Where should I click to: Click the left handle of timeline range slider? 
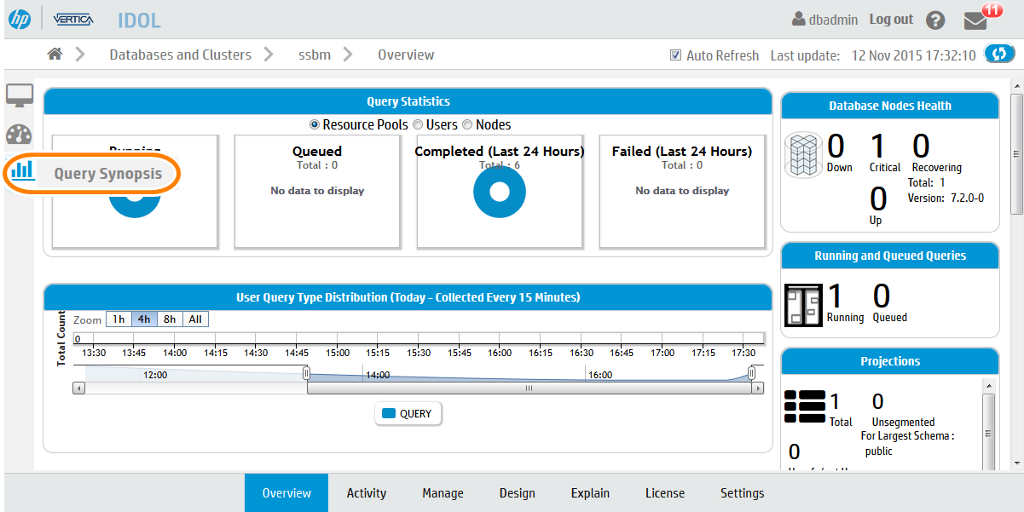point(306,373)
